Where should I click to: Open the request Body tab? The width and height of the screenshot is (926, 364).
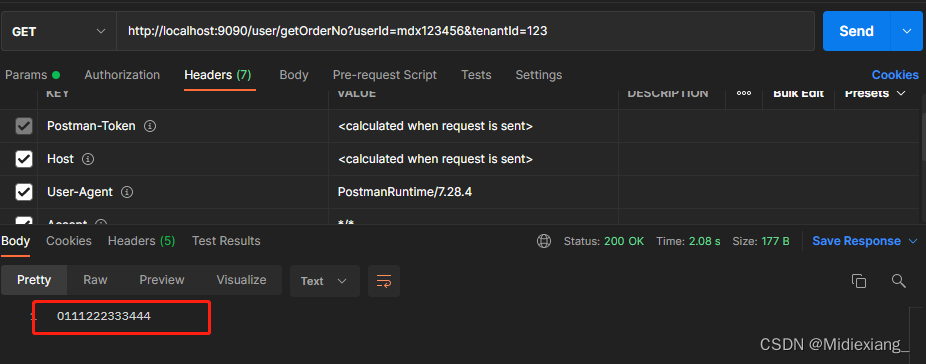click(294, 75)
